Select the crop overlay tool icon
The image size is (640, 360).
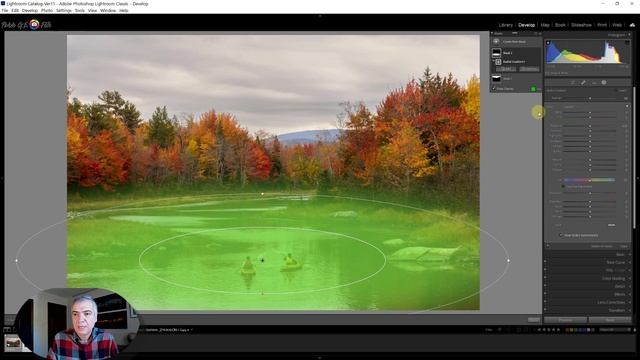point(573,82)
